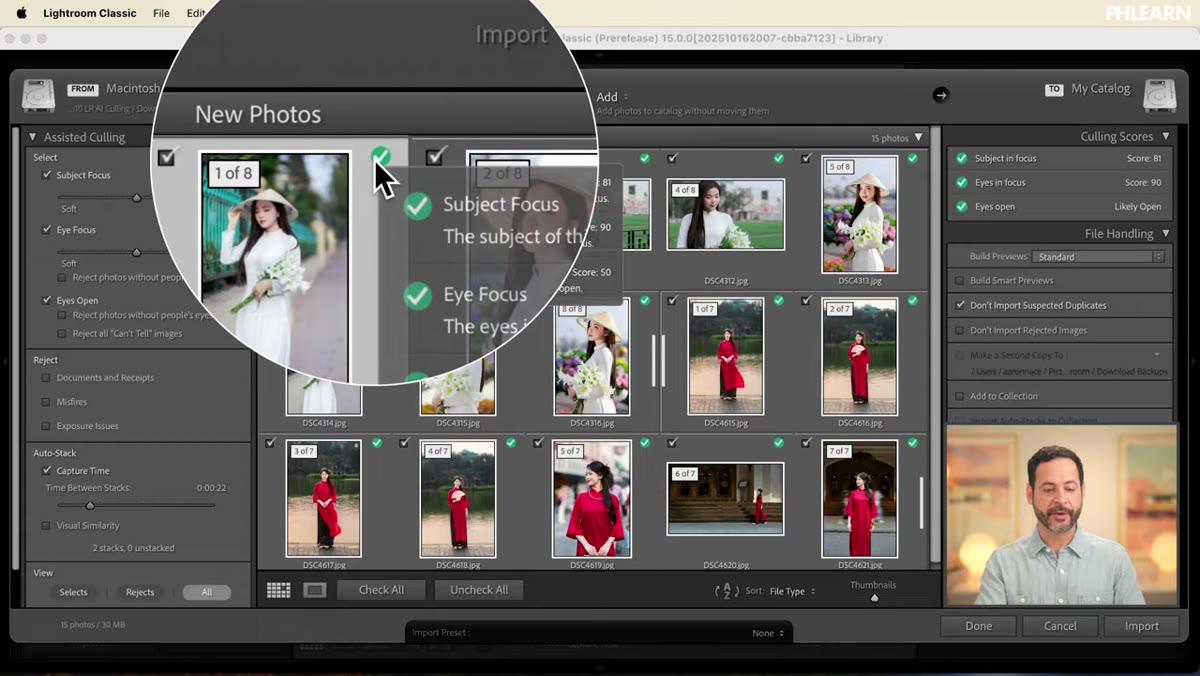Show Rejects view
1200x676 pixels.
[140, 592]
